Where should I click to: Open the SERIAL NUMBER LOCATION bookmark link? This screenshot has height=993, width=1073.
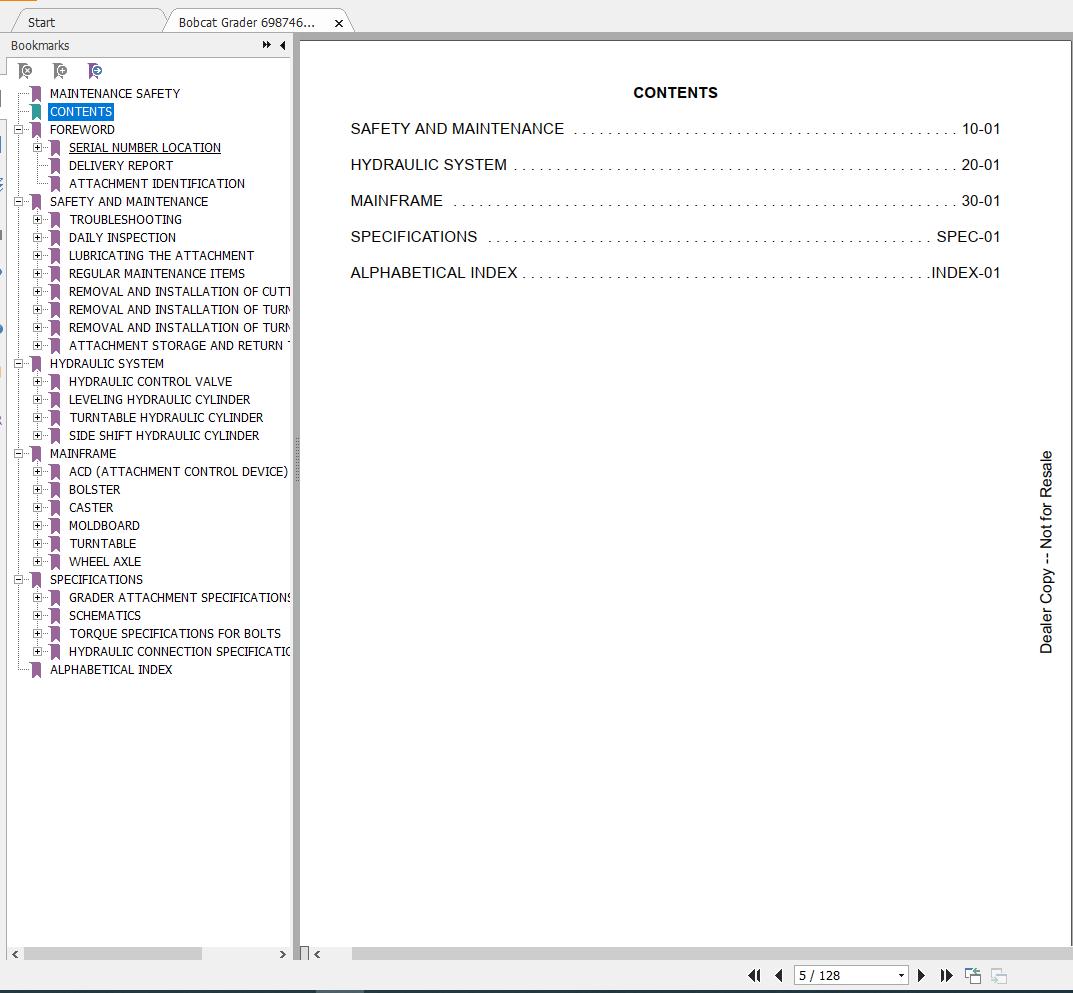(x=144, y=148)
